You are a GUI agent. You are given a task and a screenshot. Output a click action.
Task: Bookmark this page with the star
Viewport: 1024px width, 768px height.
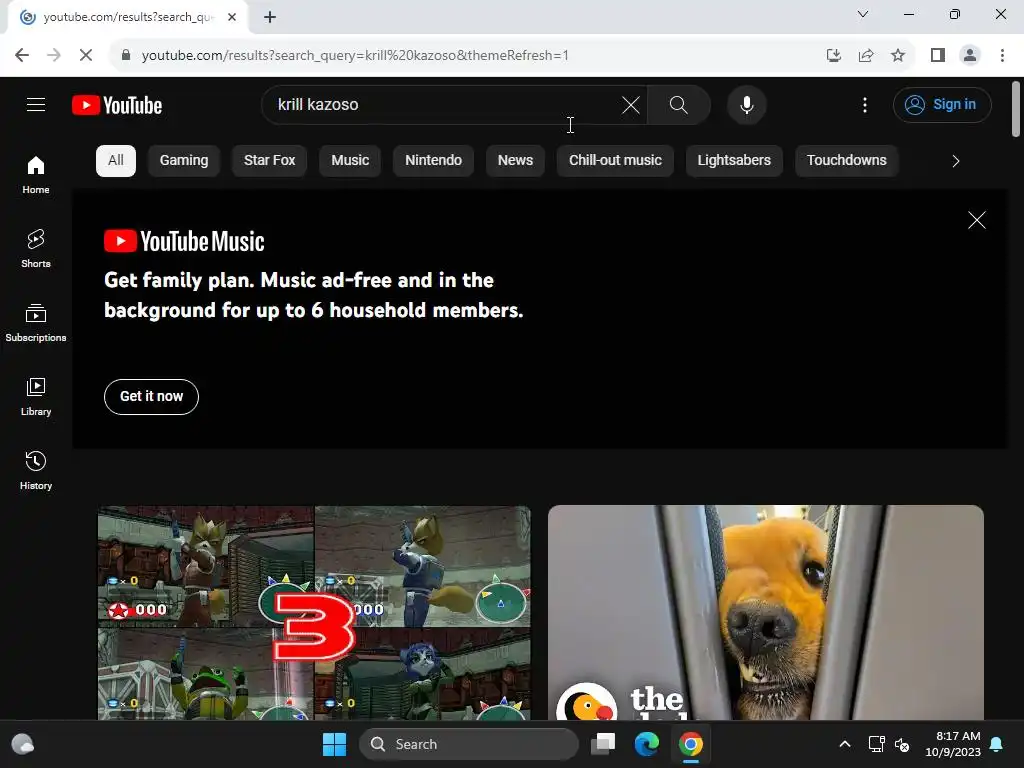coord(898,56)
